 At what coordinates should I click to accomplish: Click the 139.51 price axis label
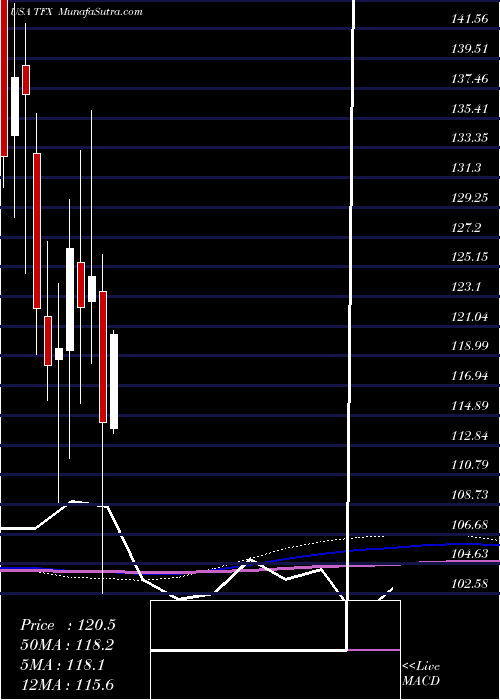(x=470, y=48)
